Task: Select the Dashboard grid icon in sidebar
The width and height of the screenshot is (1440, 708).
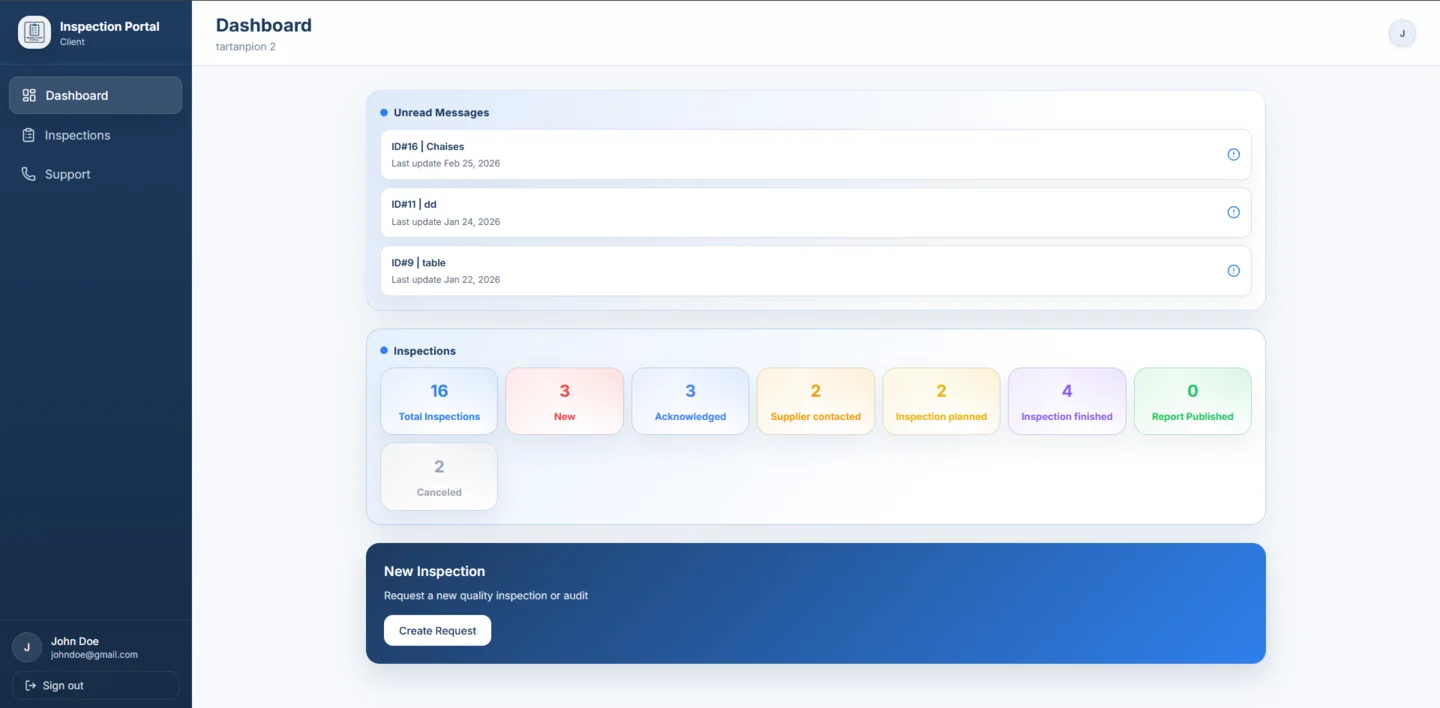Action: point(28,94)
